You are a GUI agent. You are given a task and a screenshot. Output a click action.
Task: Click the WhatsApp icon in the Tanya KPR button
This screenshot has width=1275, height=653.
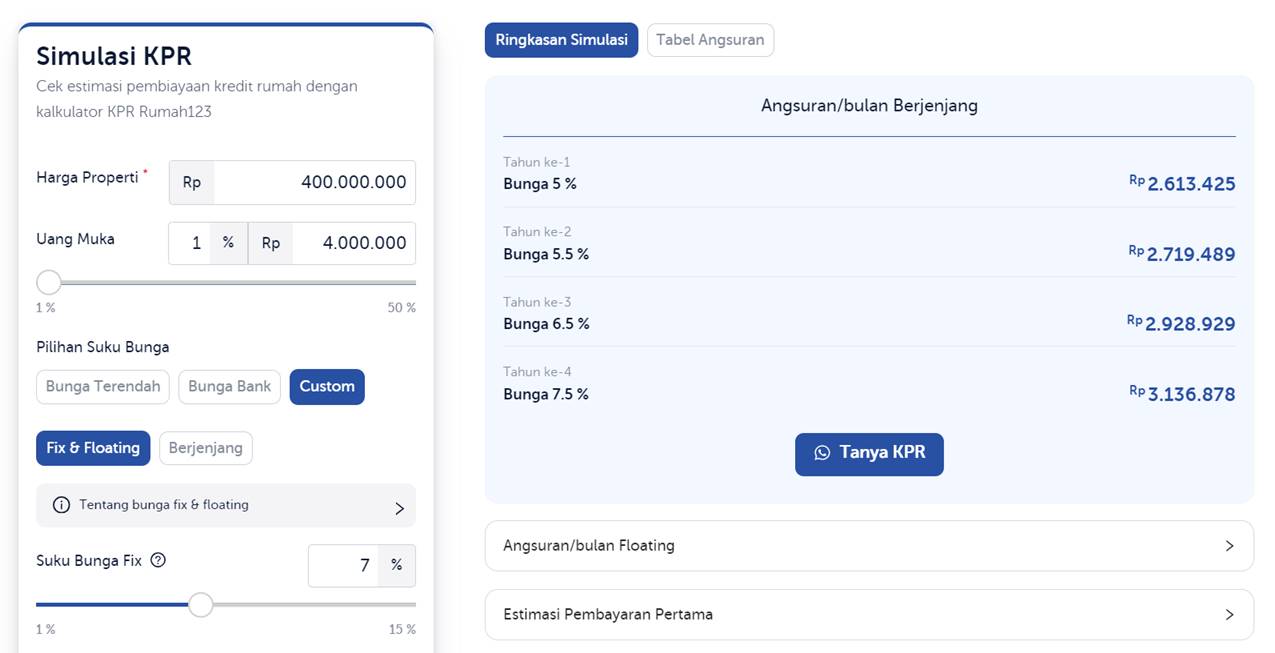(822, 453)
